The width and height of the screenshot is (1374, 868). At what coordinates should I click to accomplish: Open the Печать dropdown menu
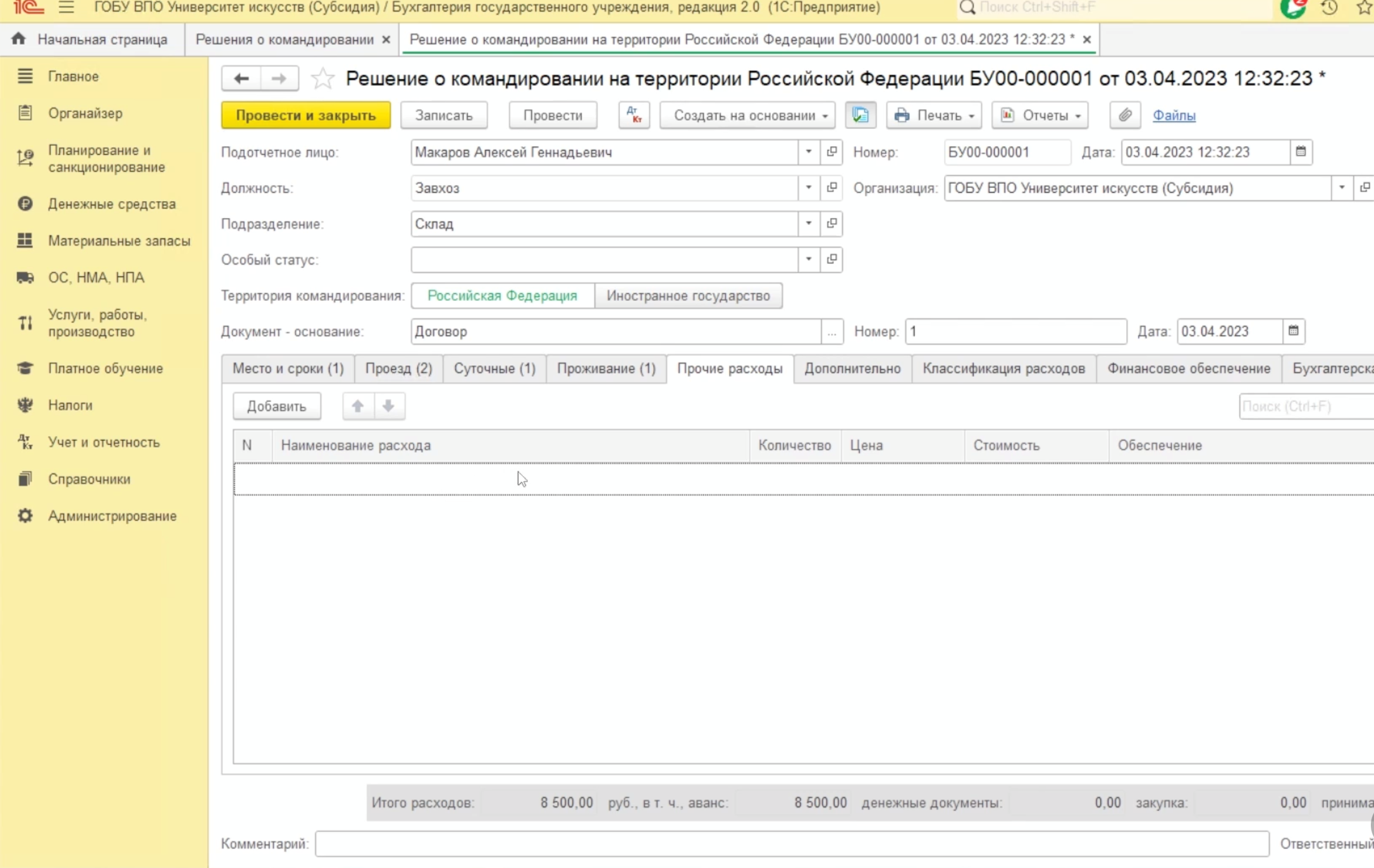[934, 115]
